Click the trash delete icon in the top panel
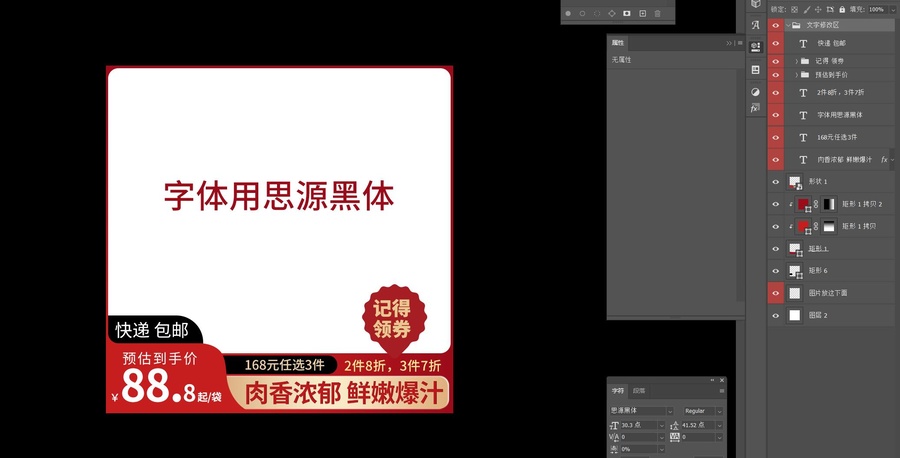 click(658, 13)
